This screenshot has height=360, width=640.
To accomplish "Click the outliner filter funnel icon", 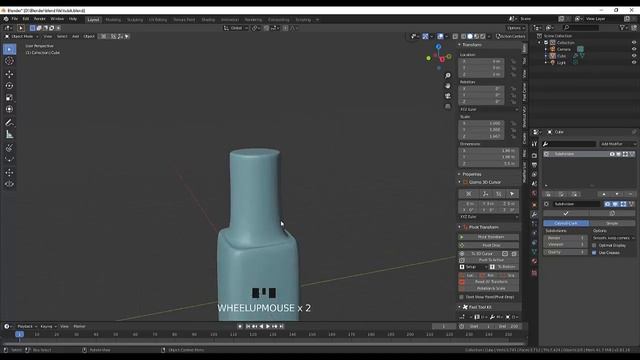I will [622, 28].
